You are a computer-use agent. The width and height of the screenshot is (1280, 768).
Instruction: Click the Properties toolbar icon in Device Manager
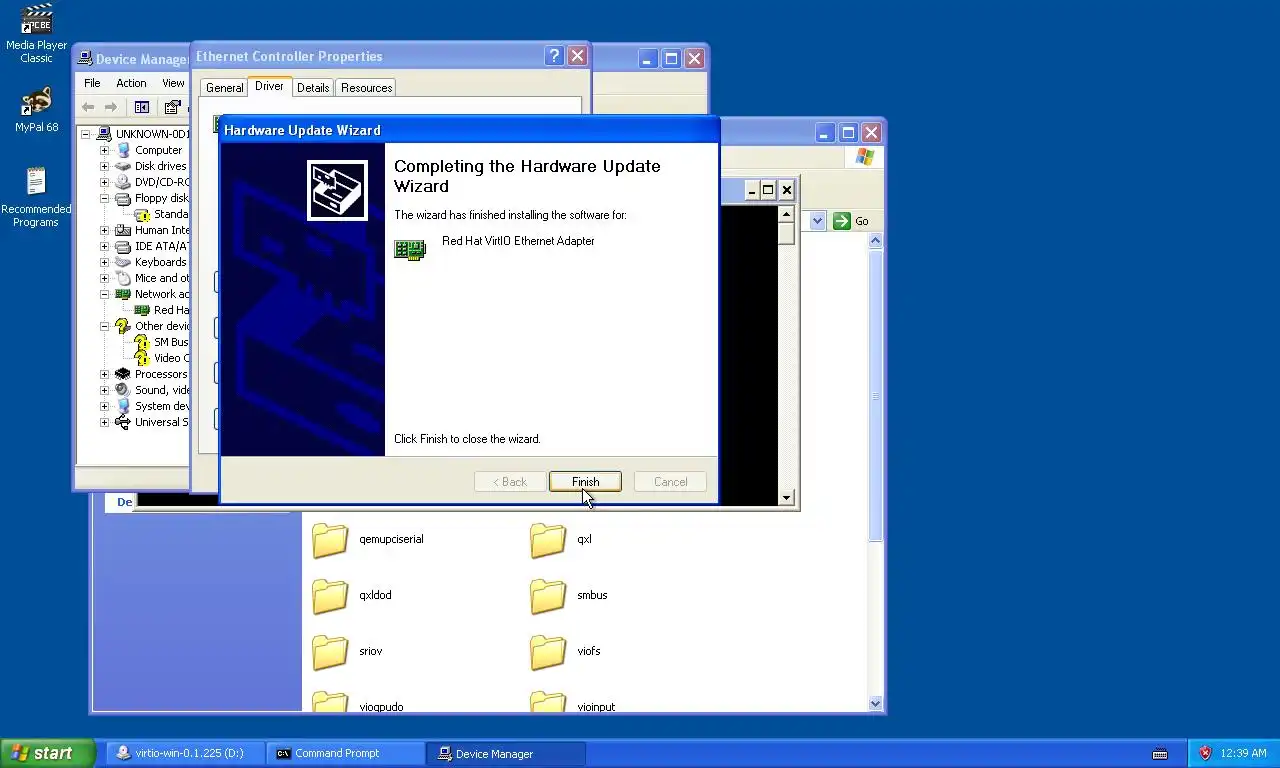tap(173, 107)
